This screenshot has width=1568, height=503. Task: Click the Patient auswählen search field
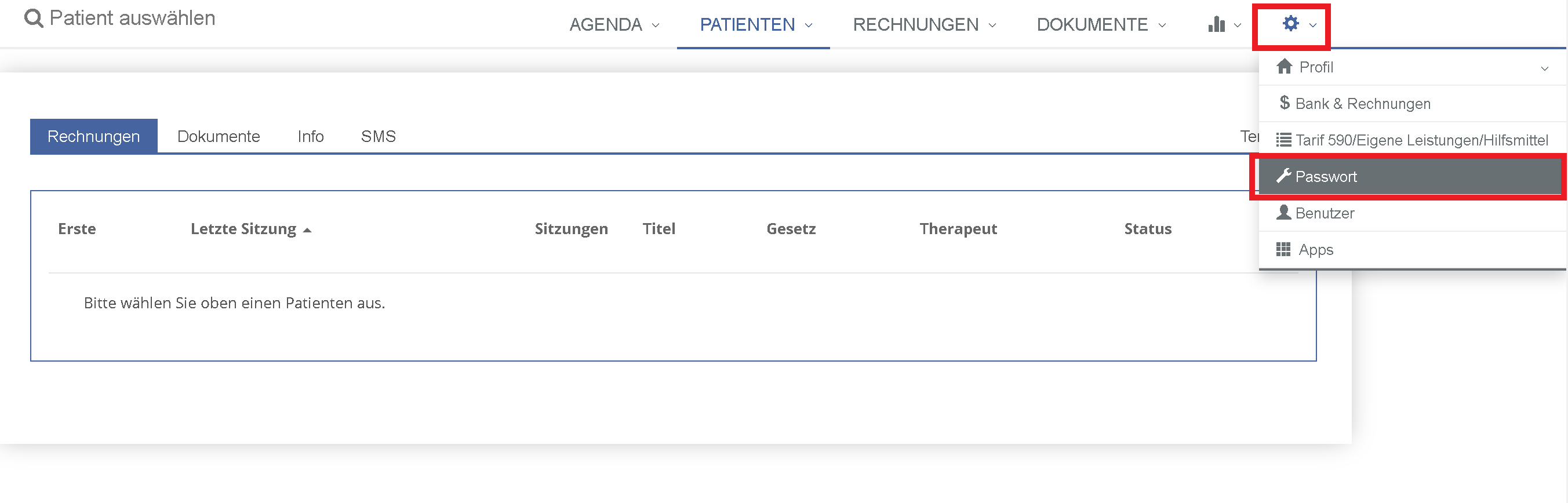(132, 19)
